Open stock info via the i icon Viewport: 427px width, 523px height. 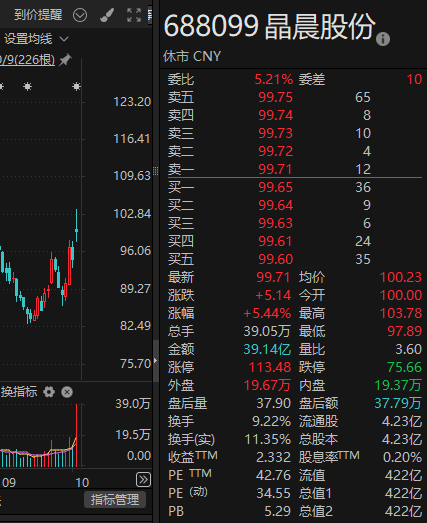tap(383, 39)
